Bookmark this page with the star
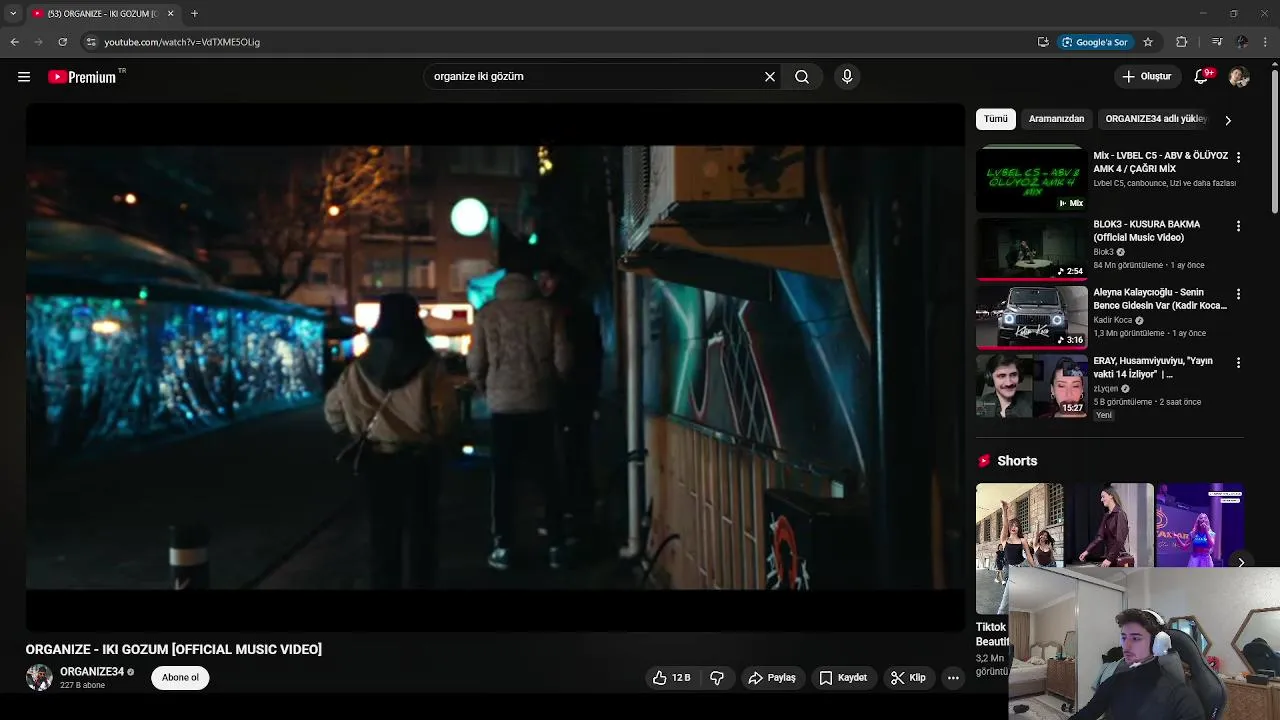Screen dimensions: 1280x720 point(1148,42)
